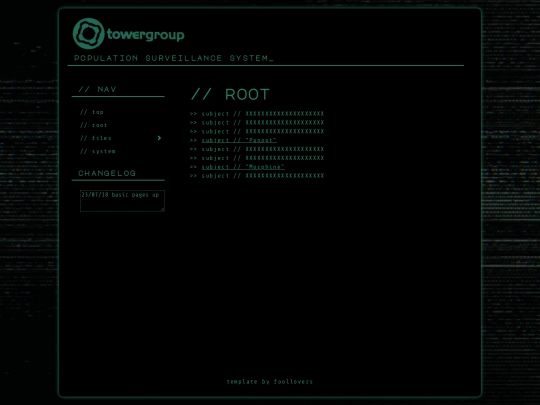Select the '// files' nav entry
This screenshot has height=405, width=540.
(96, 138)
